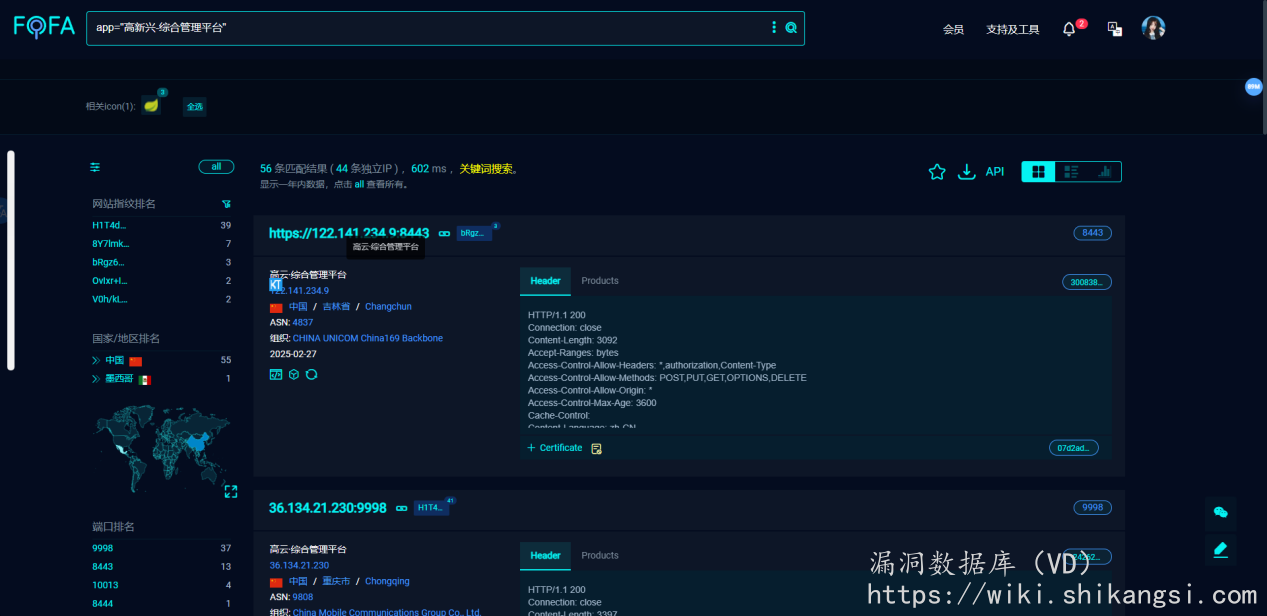Click the edit feedback floating button

[x=1220, y=549]
